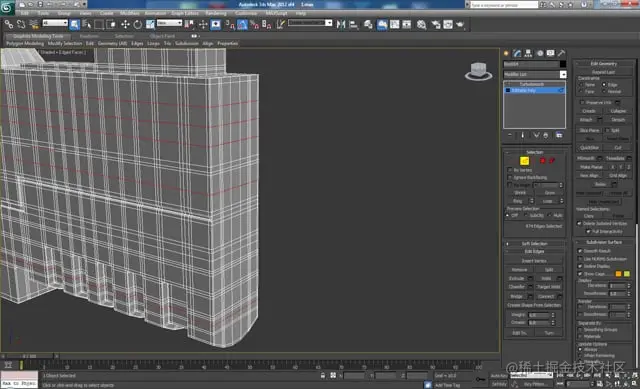This screenshot has height=389, width=640.
Task: Click the Insert Vertex button
Action: pyautogui.click(x=534, y=261)
